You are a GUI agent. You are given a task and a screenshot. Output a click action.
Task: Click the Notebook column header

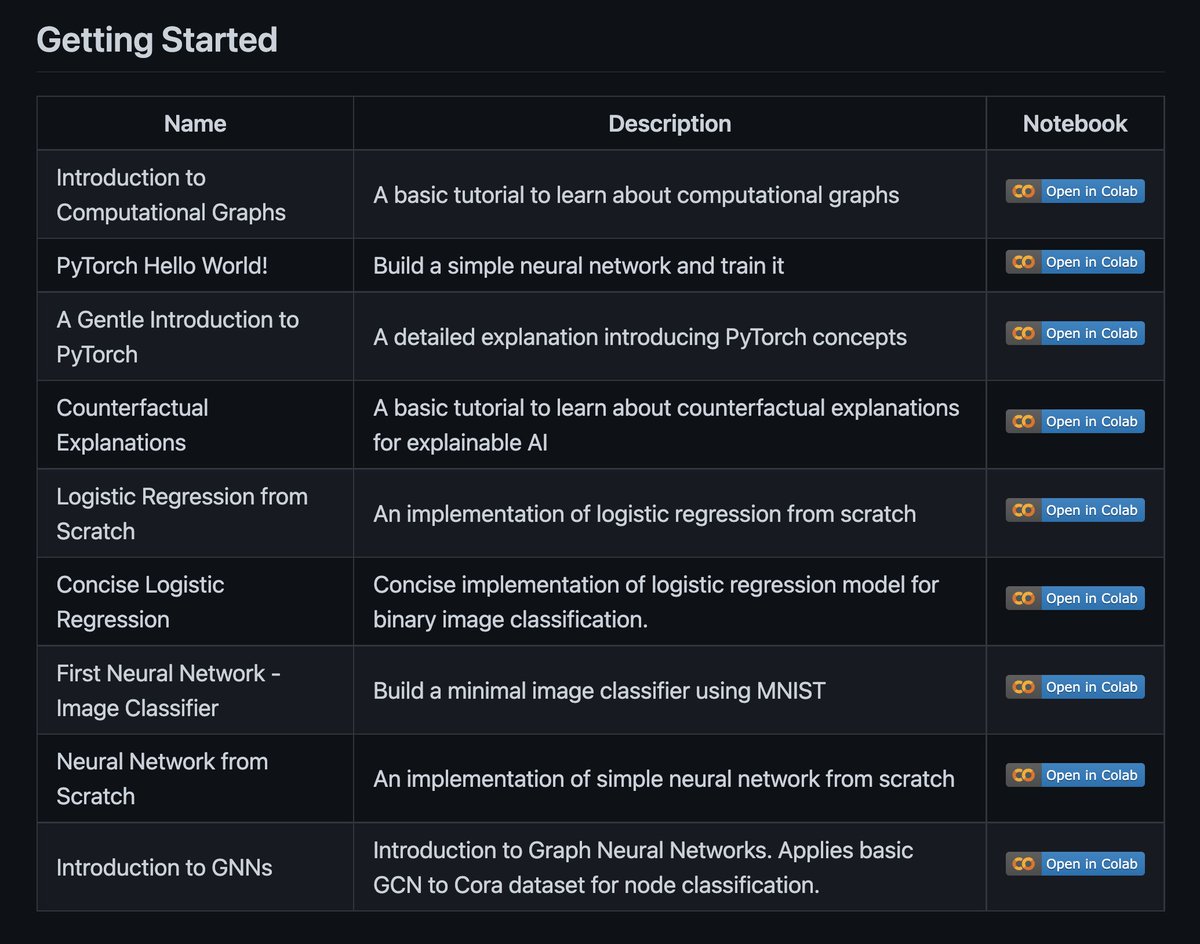tap(1075, 124)
